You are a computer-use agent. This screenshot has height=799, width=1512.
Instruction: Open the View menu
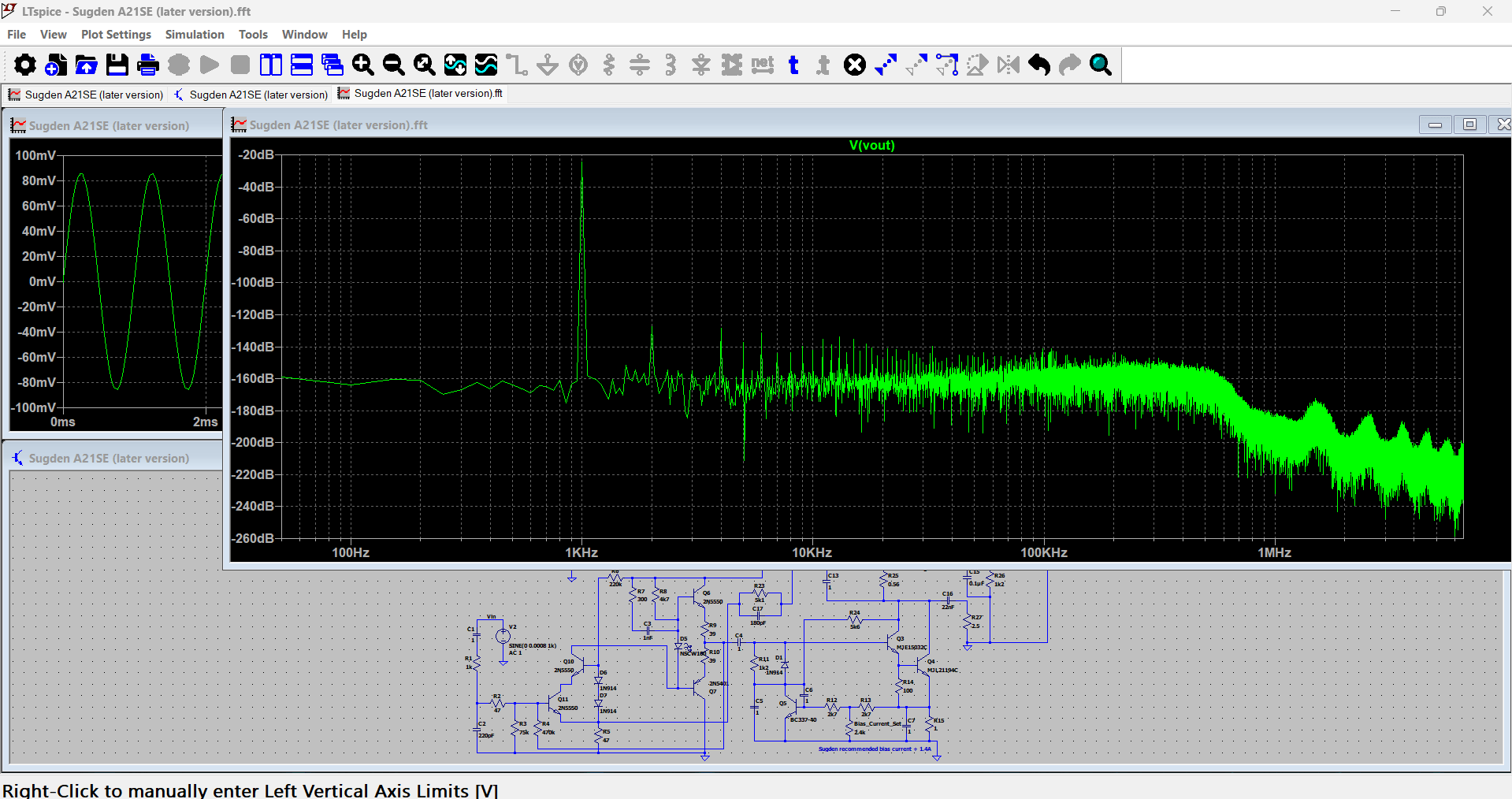point(54,35)
